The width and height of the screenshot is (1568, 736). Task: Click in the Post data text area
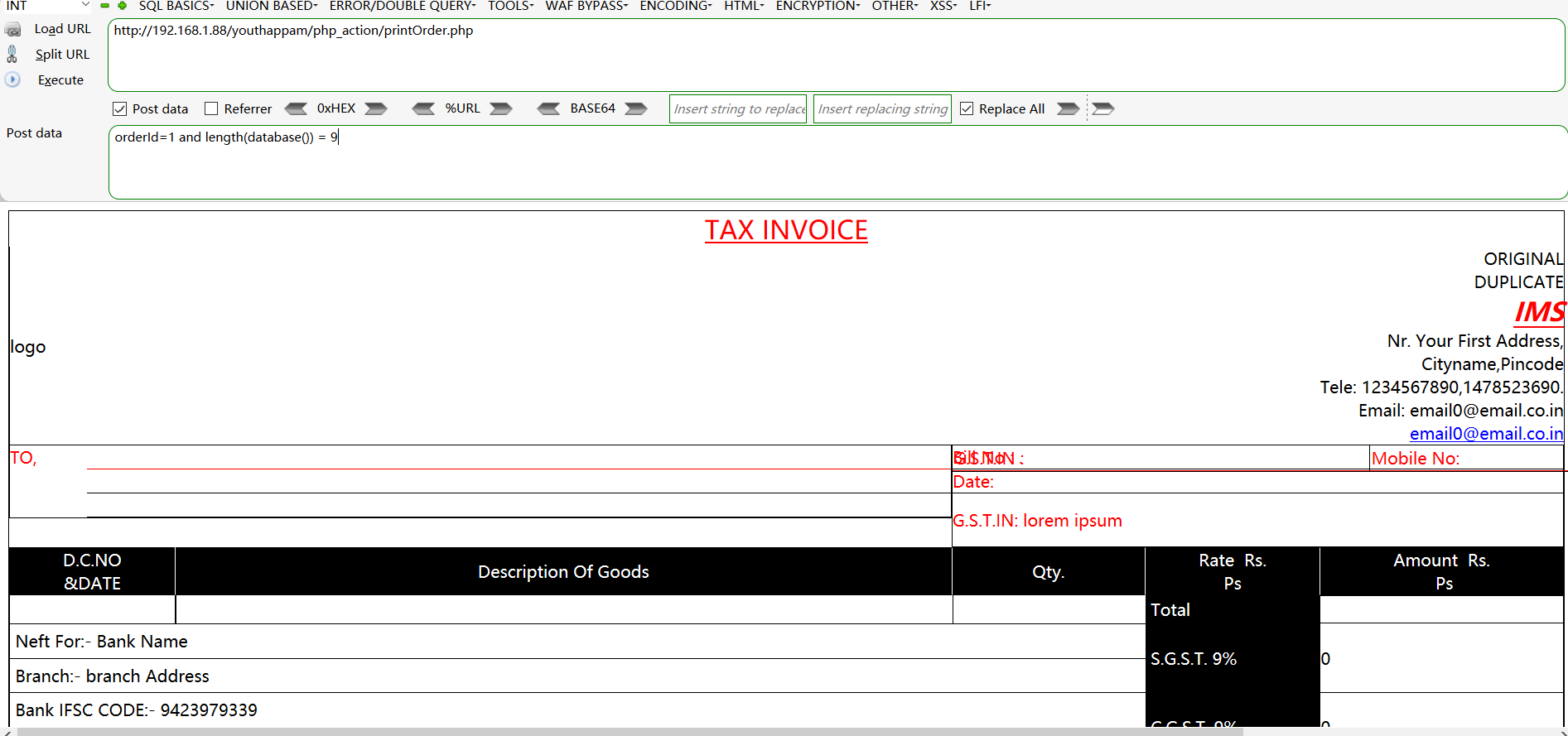837,162
